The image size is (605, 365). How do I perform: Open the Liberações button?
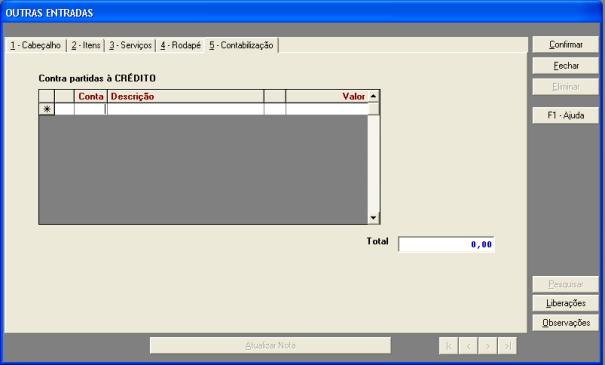tap(566, 303)
